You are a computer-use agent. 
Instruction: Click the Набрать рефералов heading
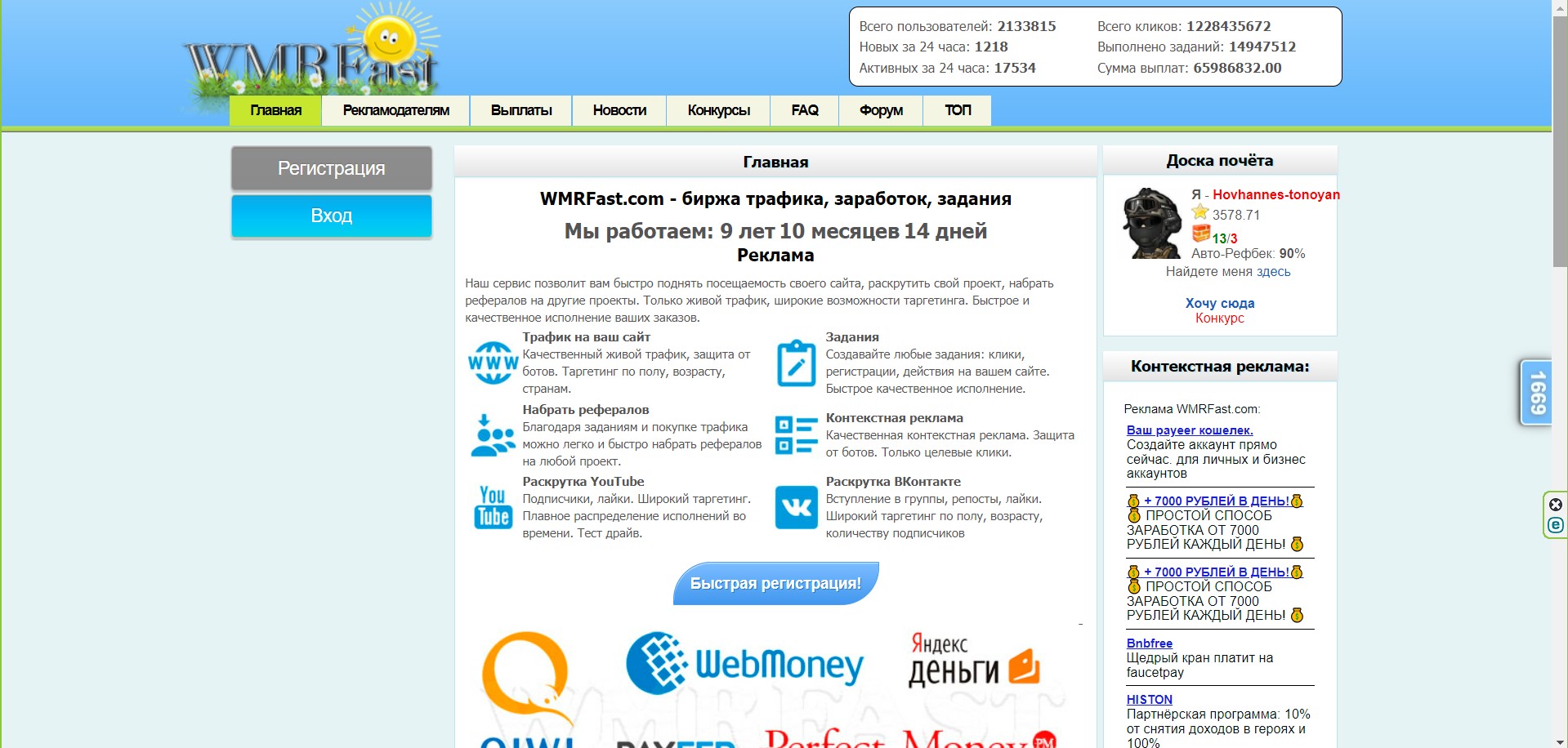(585, 410)
